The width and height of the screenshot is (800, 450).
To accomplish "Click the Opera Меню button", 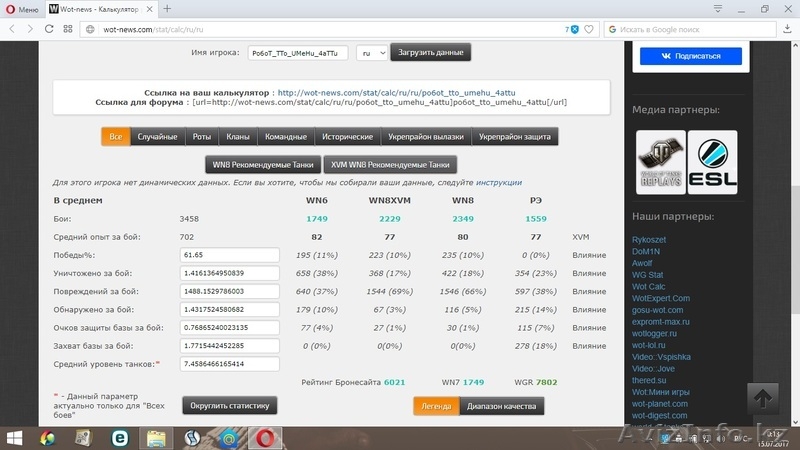I will pyautogui.click(x=22, y=9).
